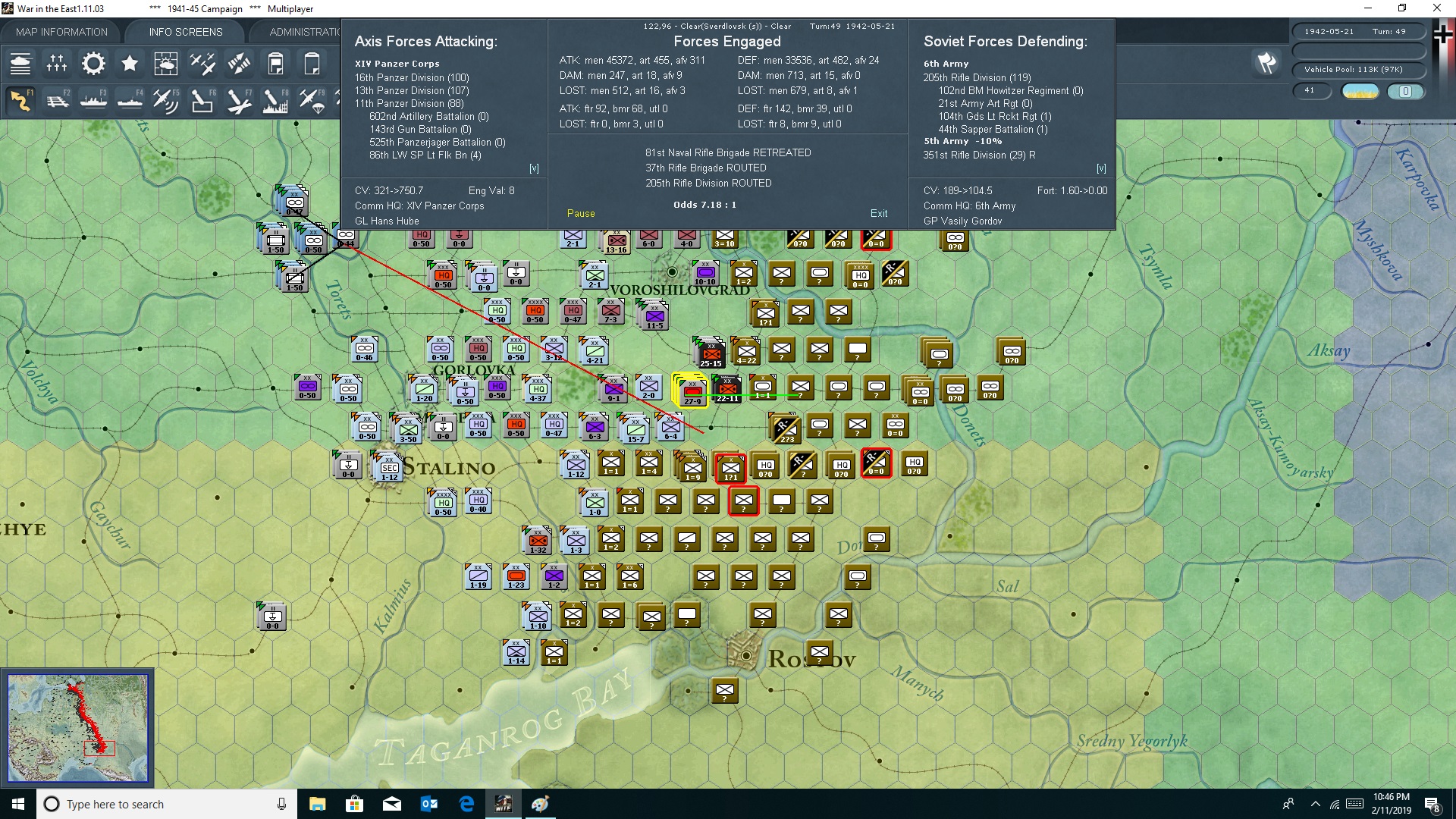Select the F3 naval transport mode

(93, 101)
